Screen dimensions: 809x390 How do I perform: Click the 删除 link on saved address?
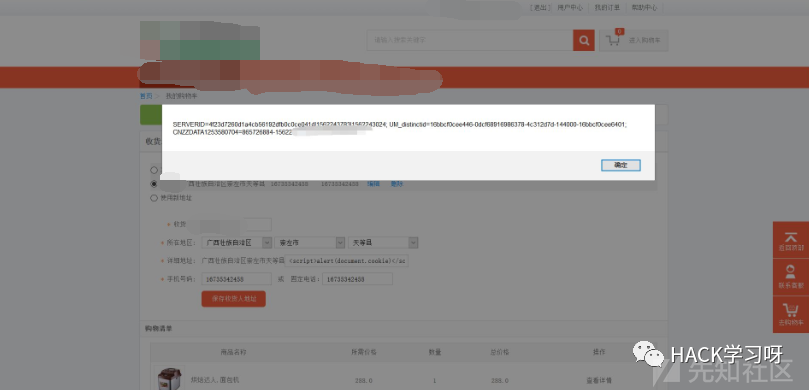tap(396, 184)
